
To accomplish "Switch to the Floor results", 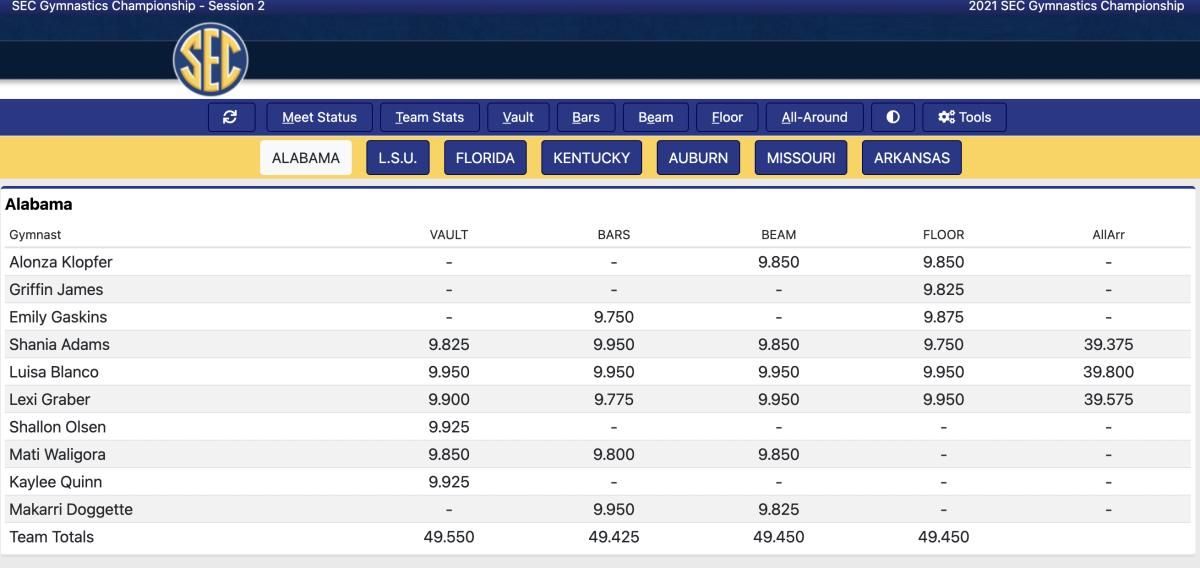I will pyautogui.click(x=727, y=117).
